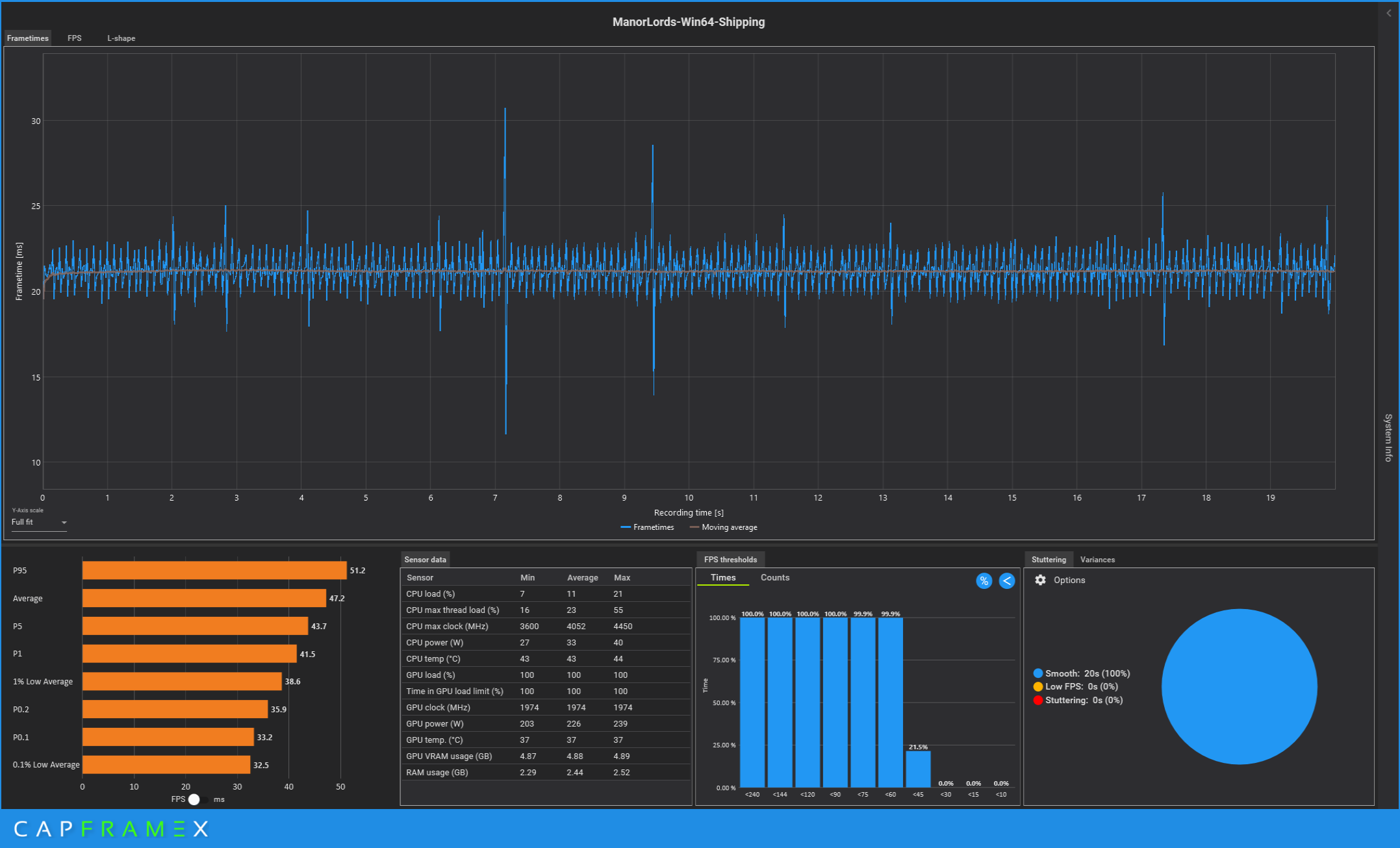
Task: Click the less-than threshold direction button
Action: (1006, 581)
